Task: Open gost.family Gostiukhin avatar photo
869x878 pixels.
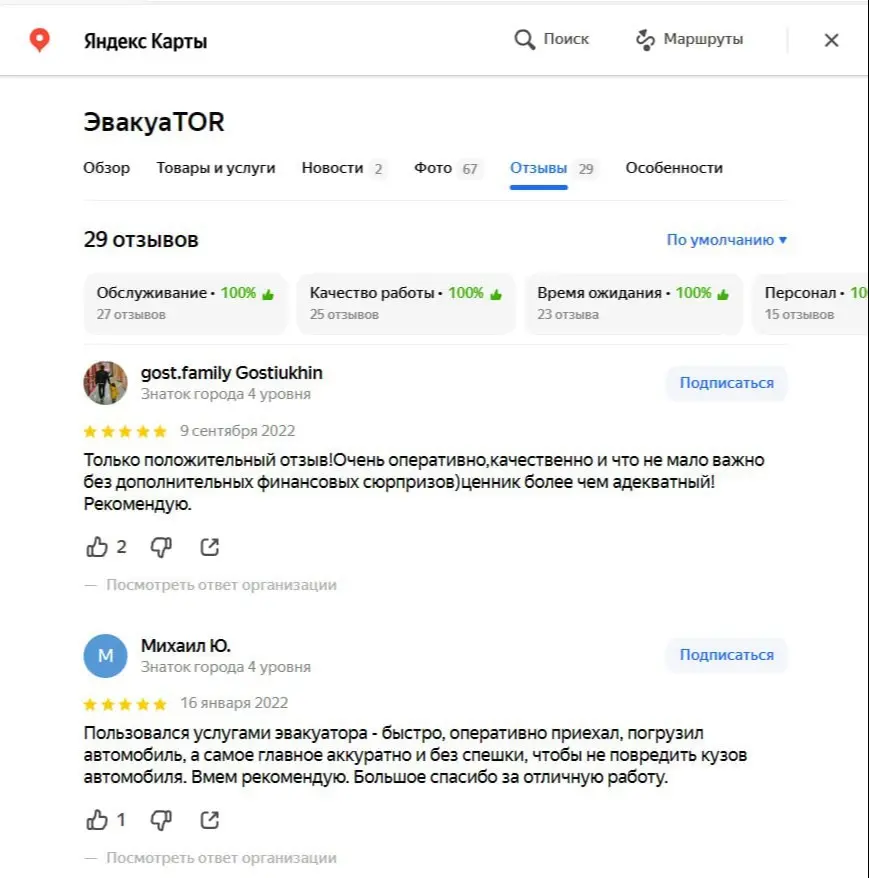Action: 105,383
